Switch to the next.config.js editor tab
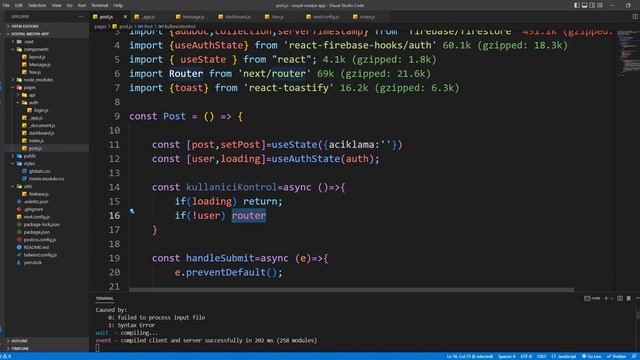Image resolution: width=640 pixels, height=360 pixels. [326, 17]
